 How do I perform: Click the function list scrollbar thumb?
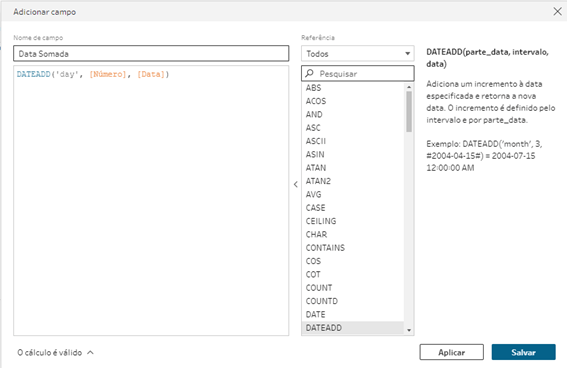point(409,111)
